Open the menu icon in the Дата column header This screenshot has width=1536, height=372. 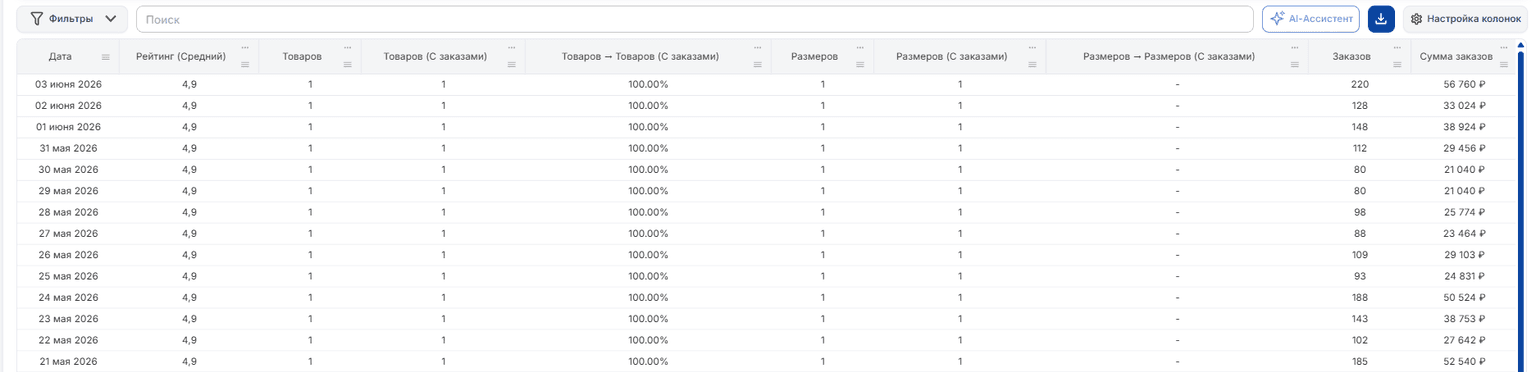(x=106, y=57)
